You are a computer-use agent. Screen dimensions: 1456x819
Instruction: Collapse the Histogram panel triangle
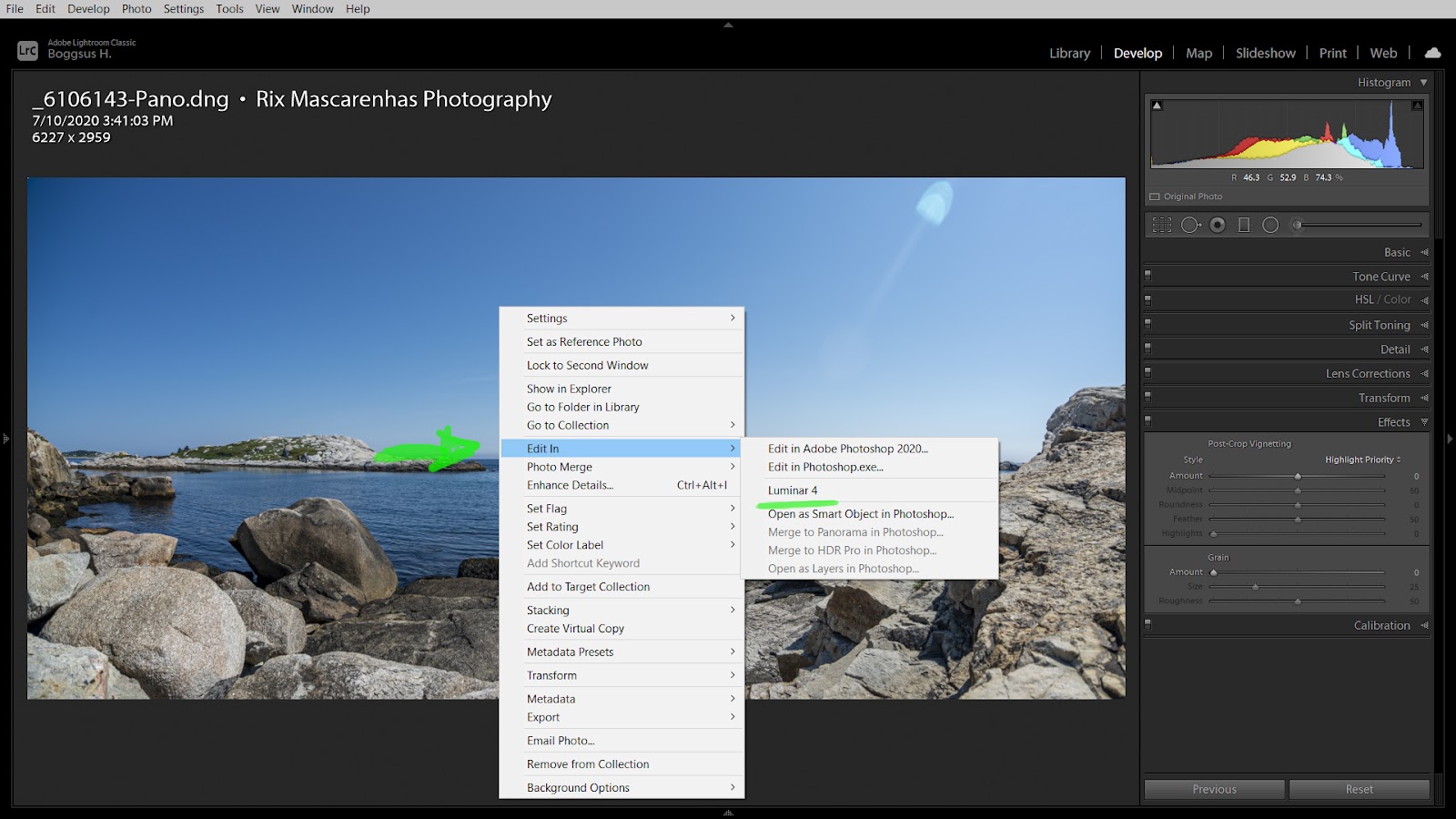point(1424,82)
